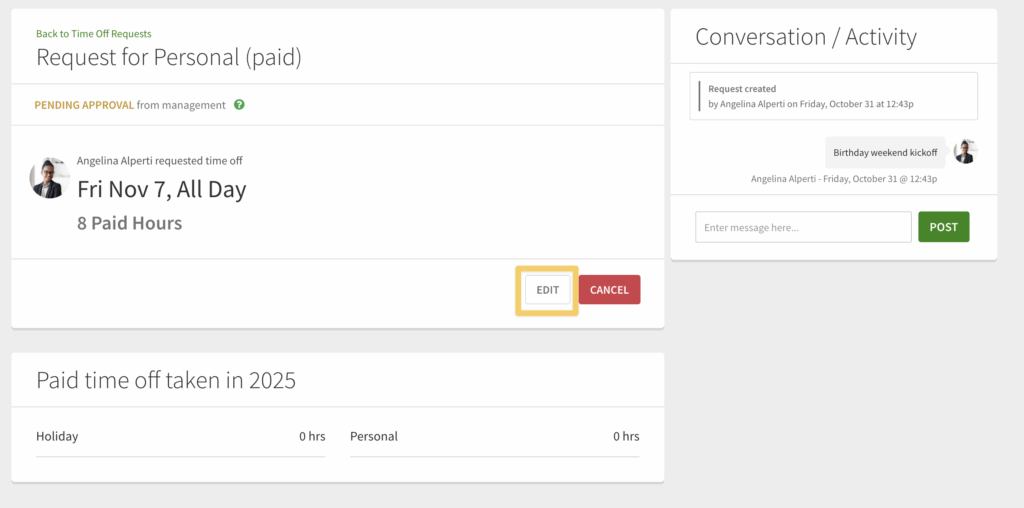Click the message timestamp under the chat bubble
Image resolution: width=1024 pixels, height=508 pixels.
point(844,179)
